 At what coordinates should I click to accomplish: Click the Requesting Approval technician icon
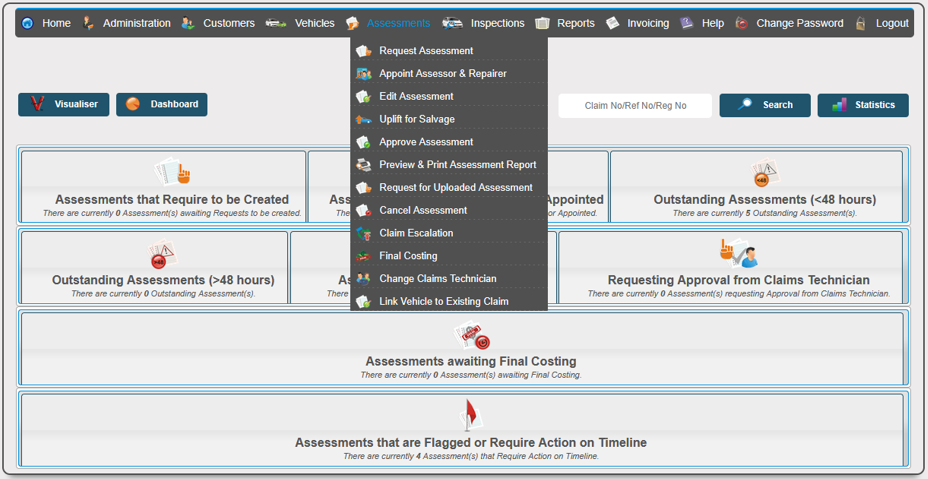[x=738, y=253]
